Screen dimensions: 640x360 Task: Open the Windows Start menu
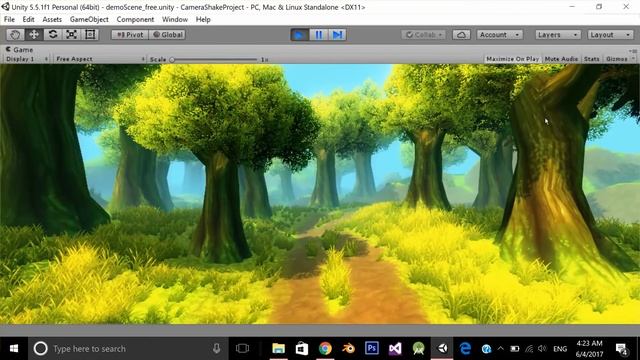[14, 349]
